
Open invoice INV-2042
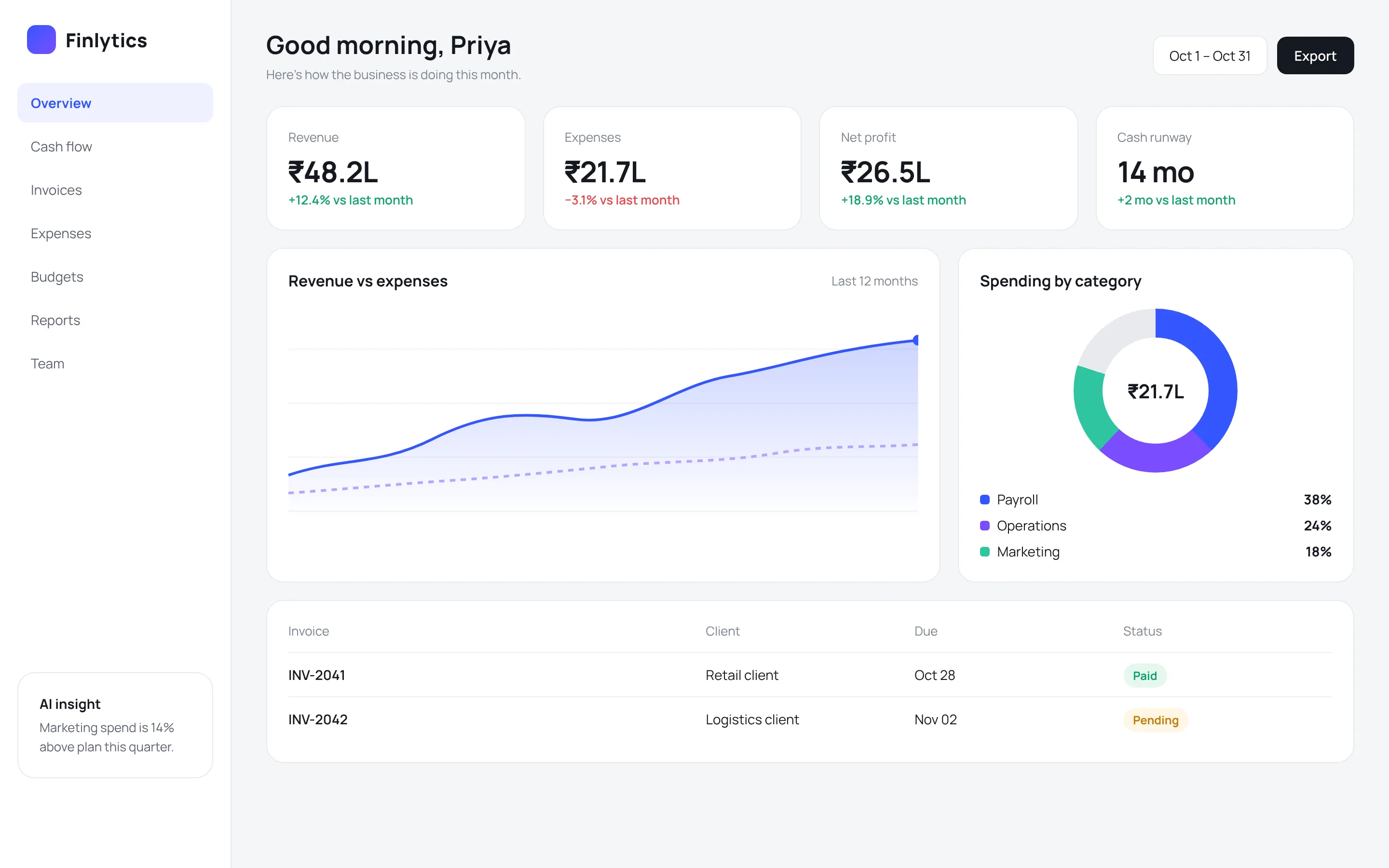[x=318, y=719]
